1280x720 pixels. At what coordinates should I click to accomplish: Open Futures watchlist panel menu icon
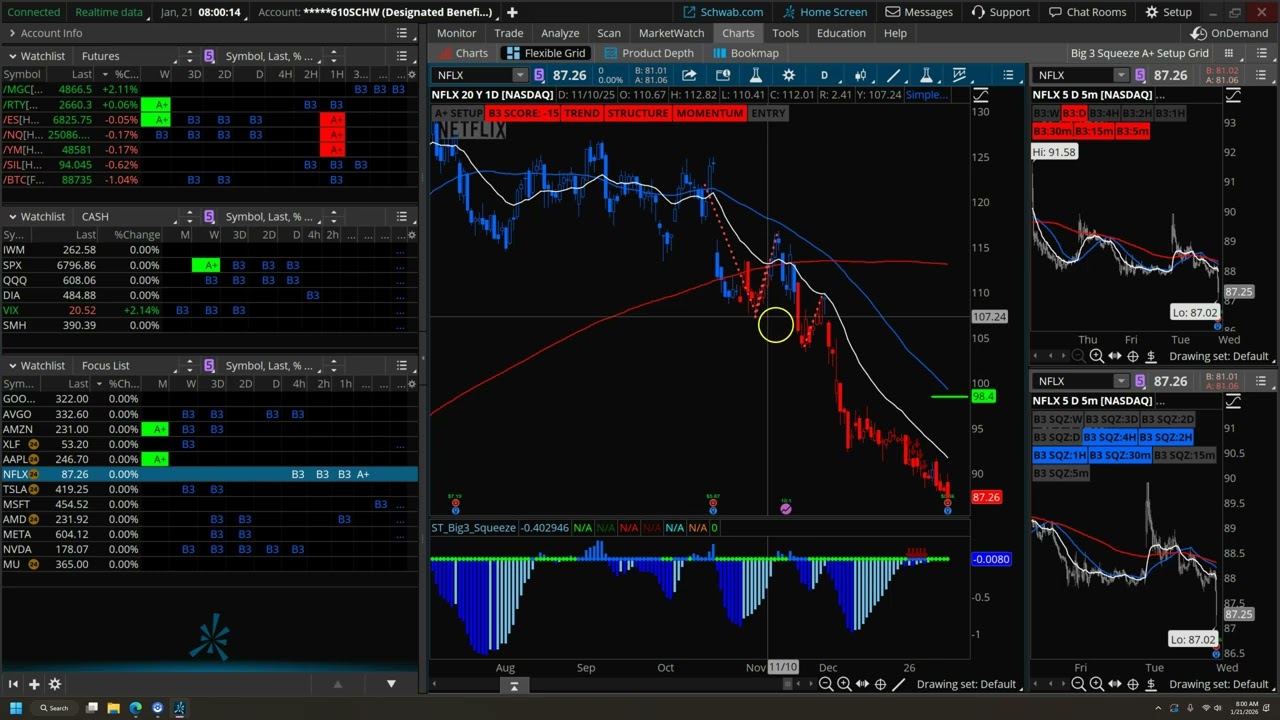tap(401, 56)
